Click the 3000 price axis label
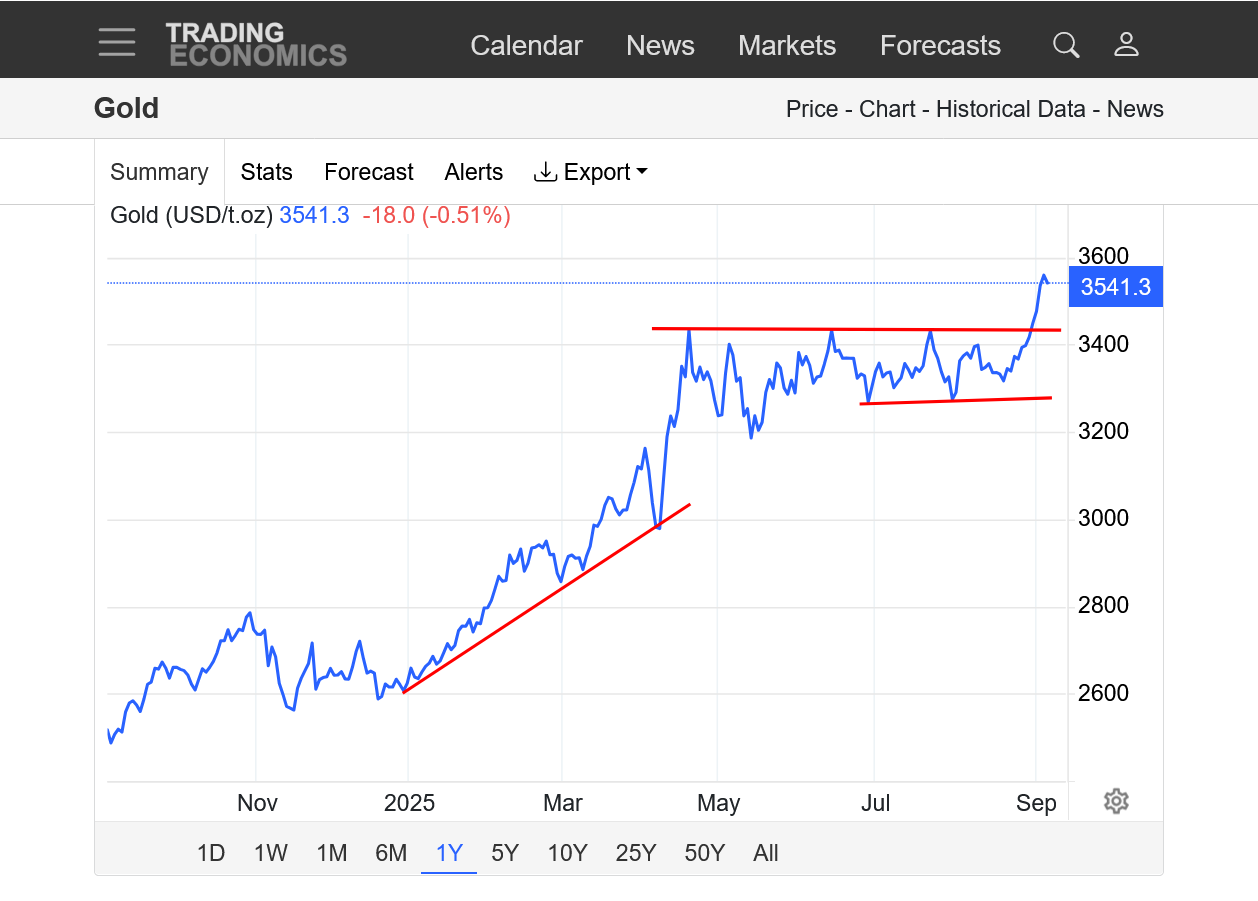 1104,519
